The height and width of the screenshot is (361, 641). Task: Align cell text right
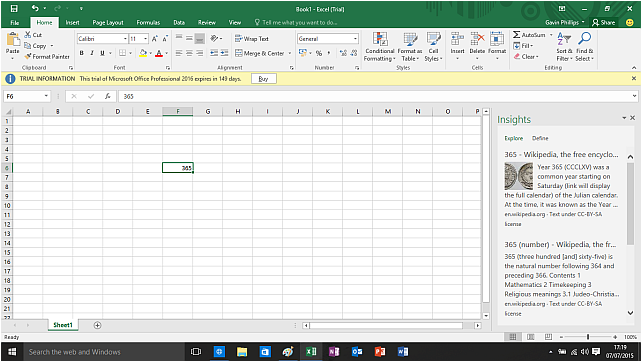[x=199, y=53]
